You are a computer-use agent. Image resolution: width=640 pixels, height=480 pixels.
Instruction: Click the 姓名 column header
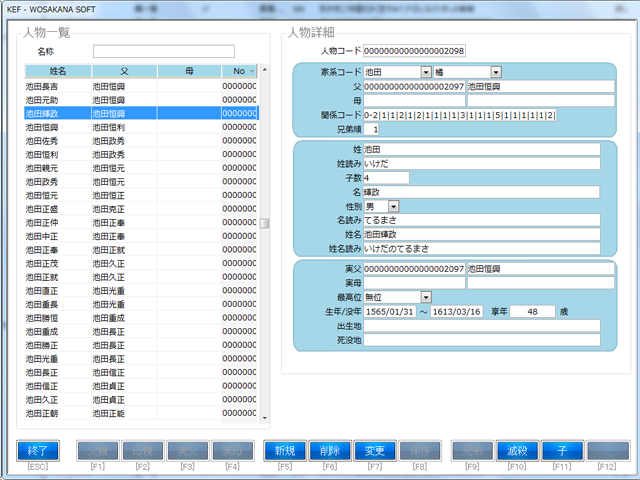[58, 71]
